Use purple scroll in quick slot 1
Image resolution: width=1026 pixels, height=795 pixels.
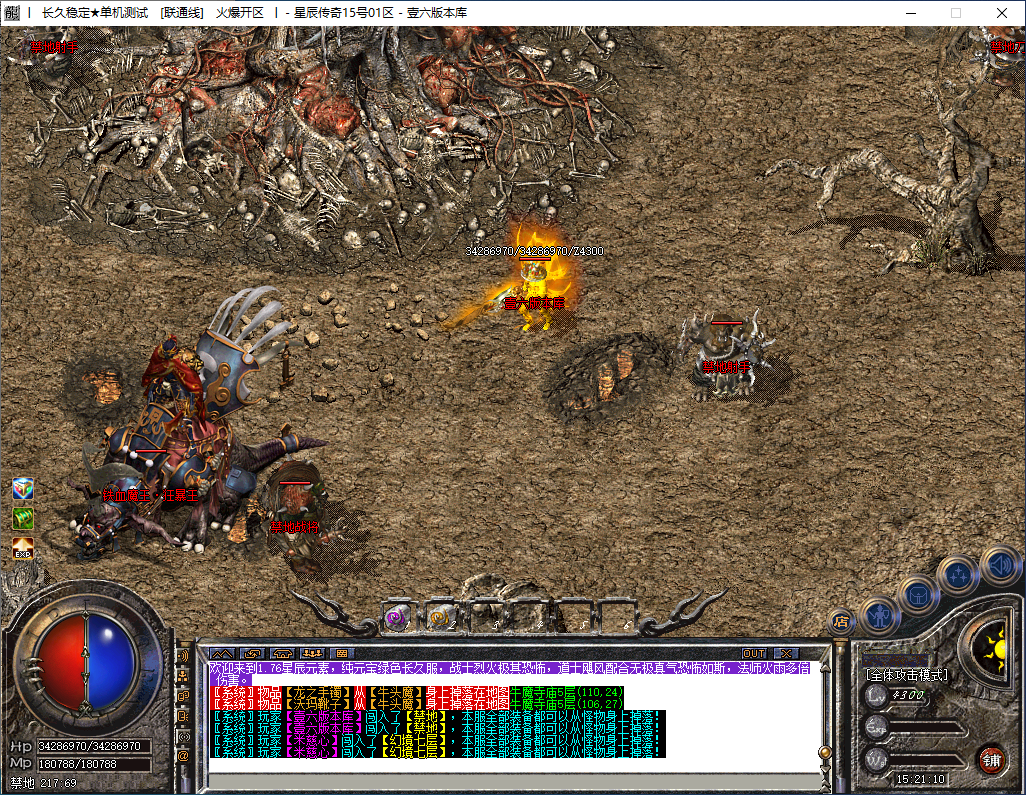pyautogui.click(x=397, y=617)
